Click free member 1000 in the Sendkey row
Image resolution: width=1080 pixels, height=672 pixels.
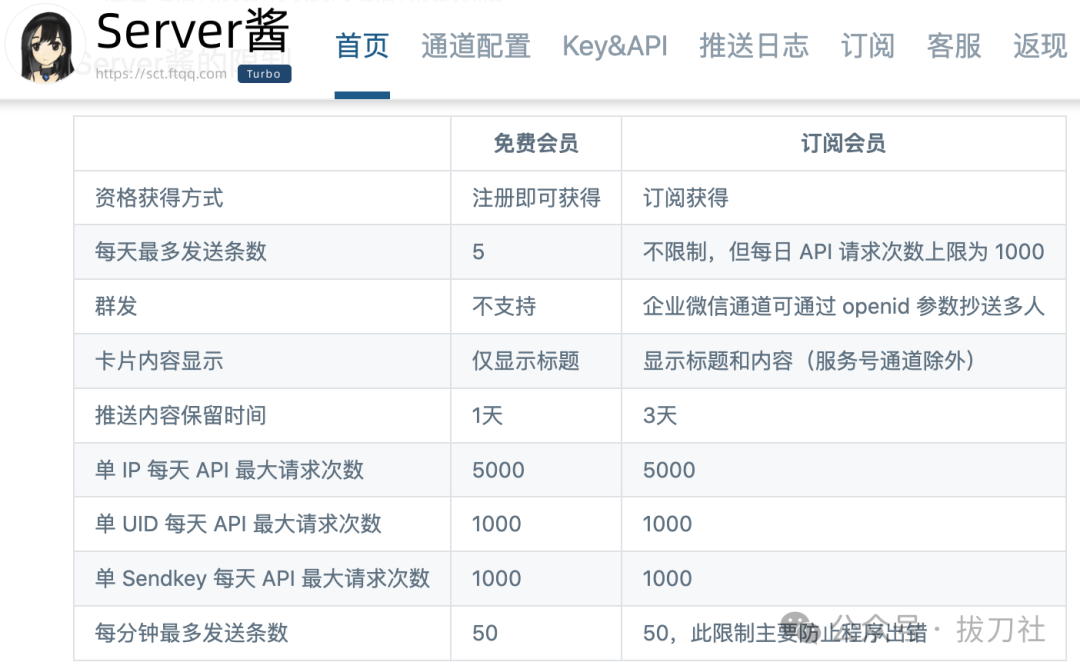pyautogui.click(x=496, y=578)
